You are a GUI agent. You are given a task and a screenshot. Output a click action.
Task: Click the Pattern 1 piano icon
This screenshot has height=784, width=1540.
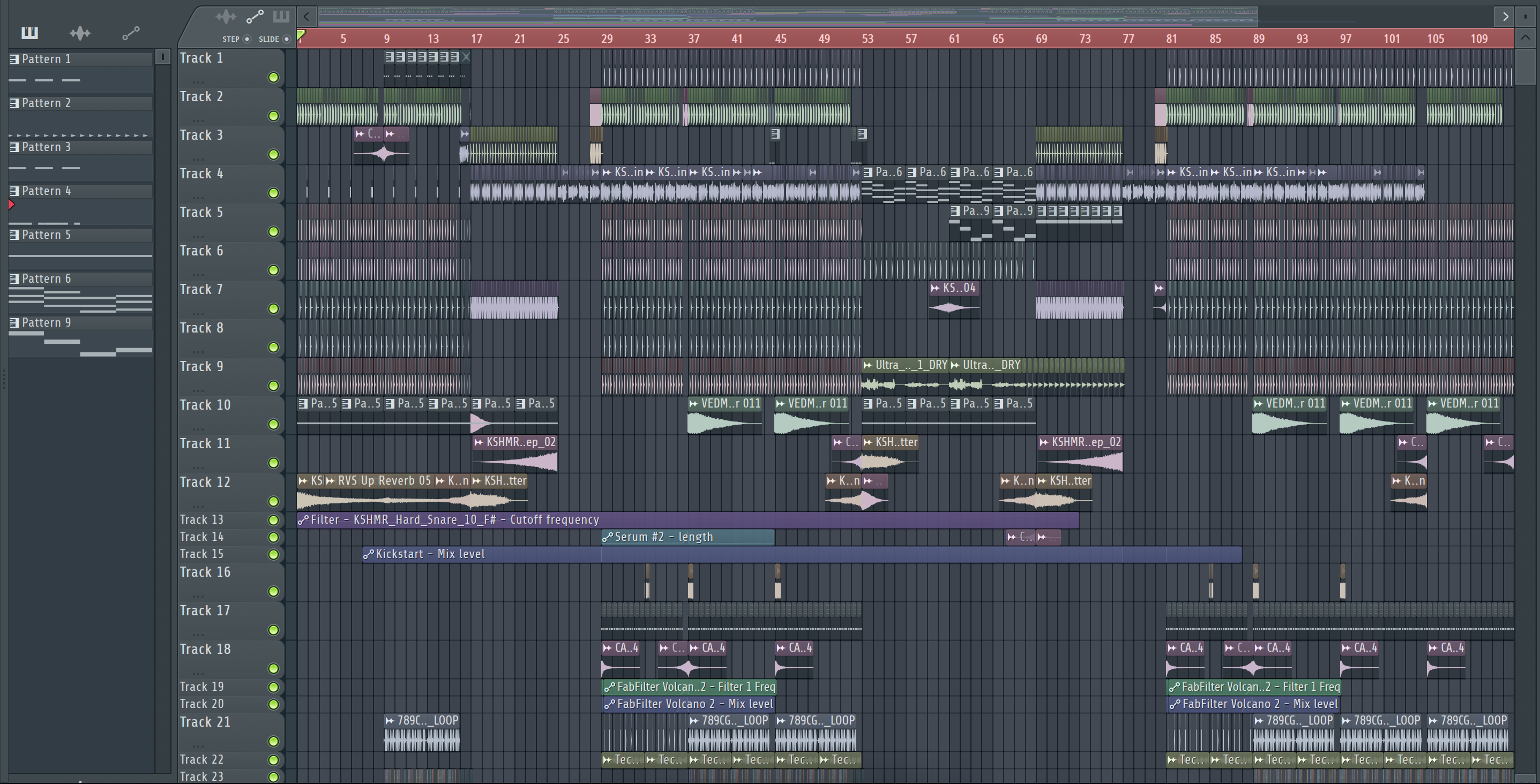[14, 59]
